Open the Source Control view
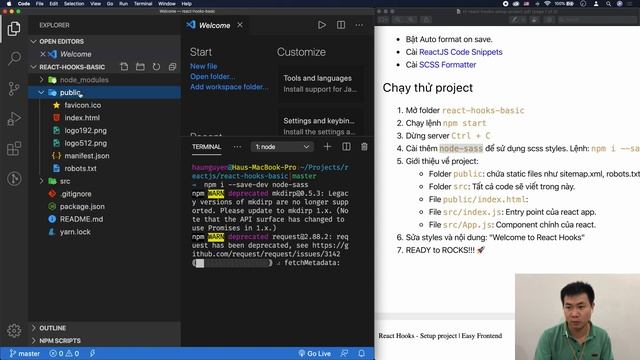This screenshot has height=360, width=640. point(14,89)
